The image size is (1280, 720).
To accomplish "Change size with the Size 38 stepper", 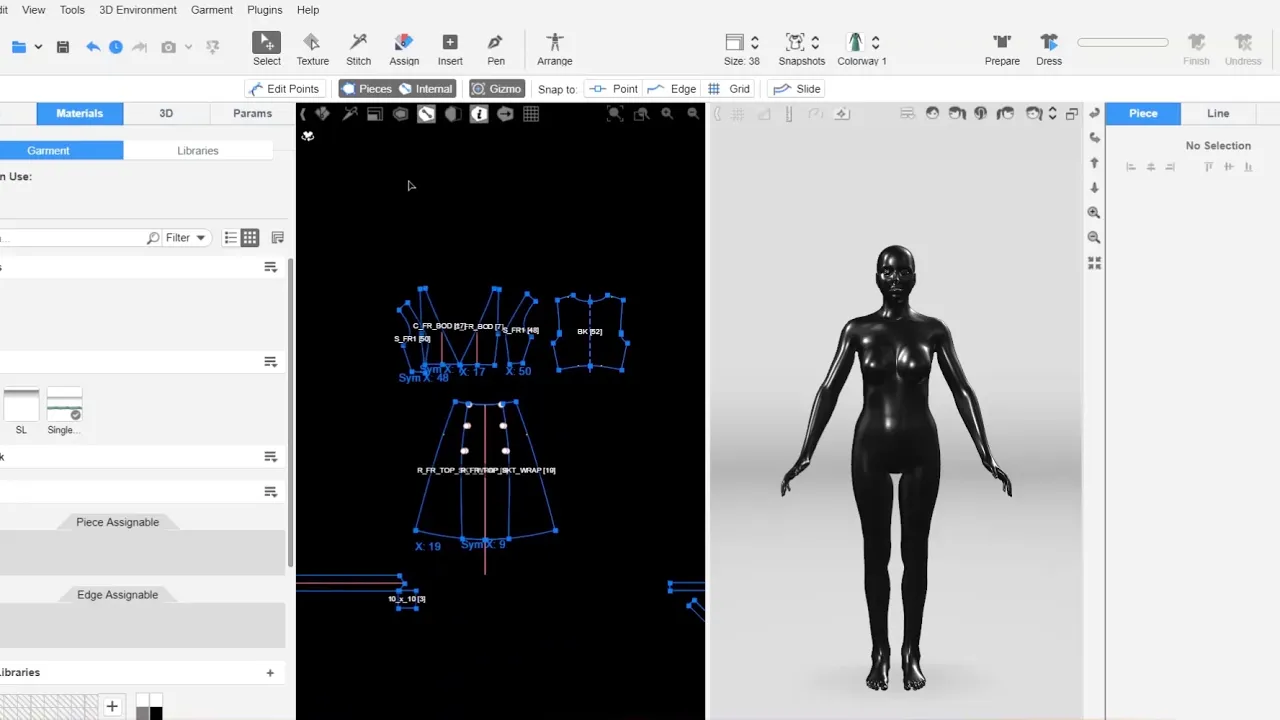I will click(755, 42).
